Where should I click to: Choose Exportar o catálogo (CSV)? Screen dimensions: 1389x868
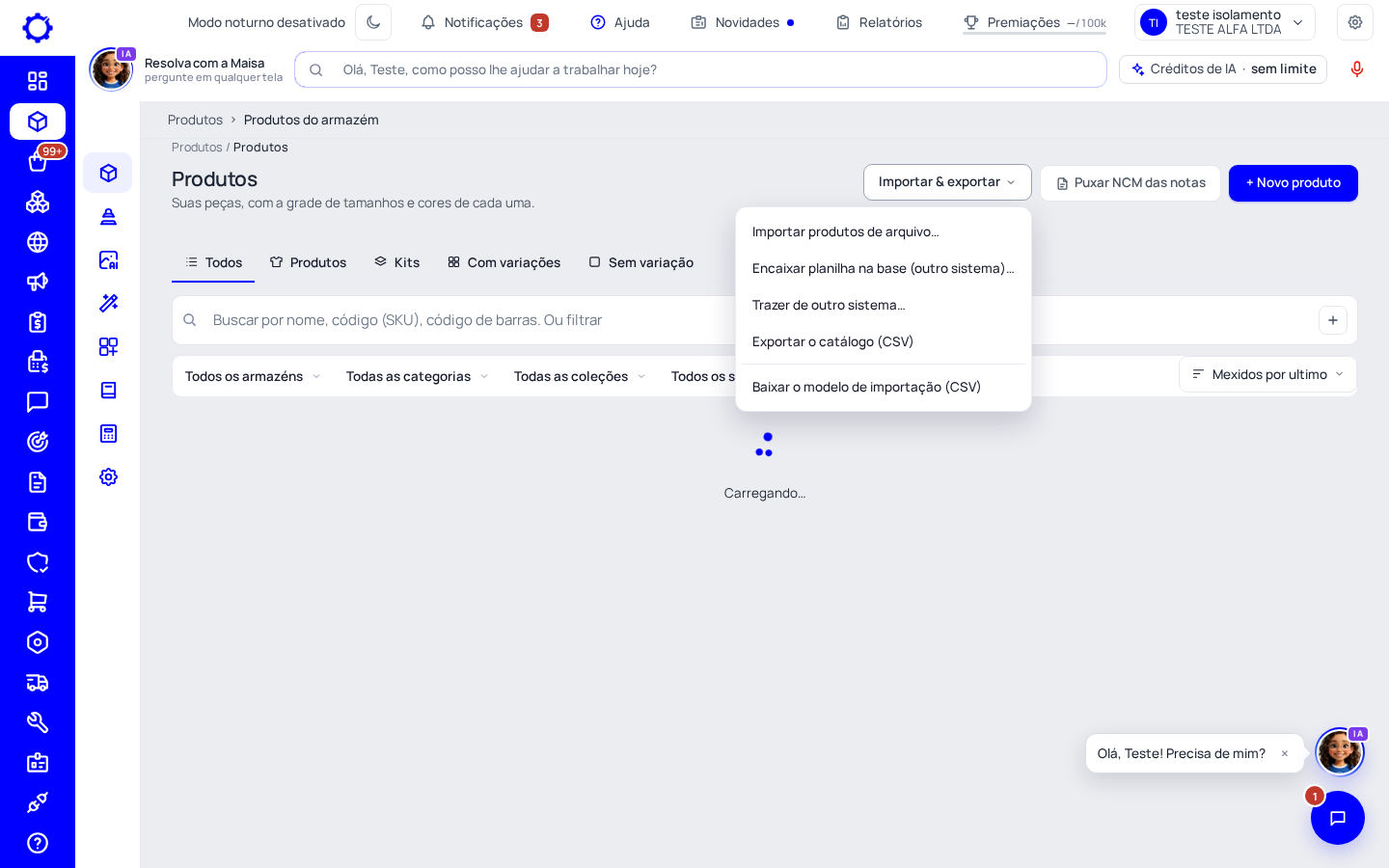coord(884,341)
